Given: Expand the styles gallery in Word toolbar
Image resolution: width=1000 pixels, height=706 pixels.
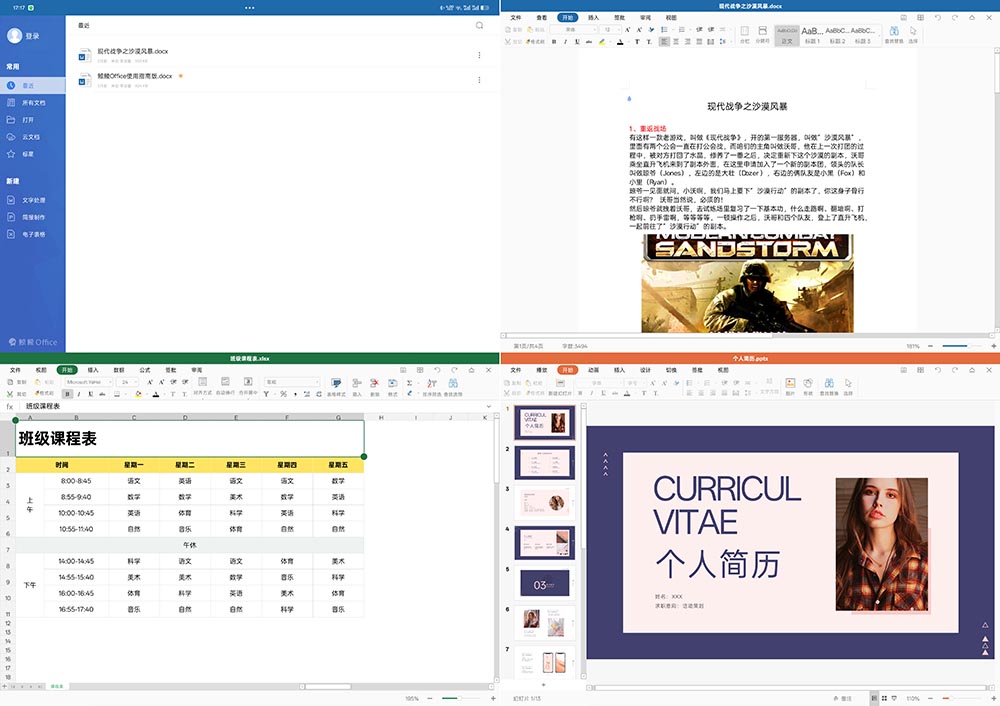Looking at the screenshot, I should pyautogui.click(x=881, y=35).
